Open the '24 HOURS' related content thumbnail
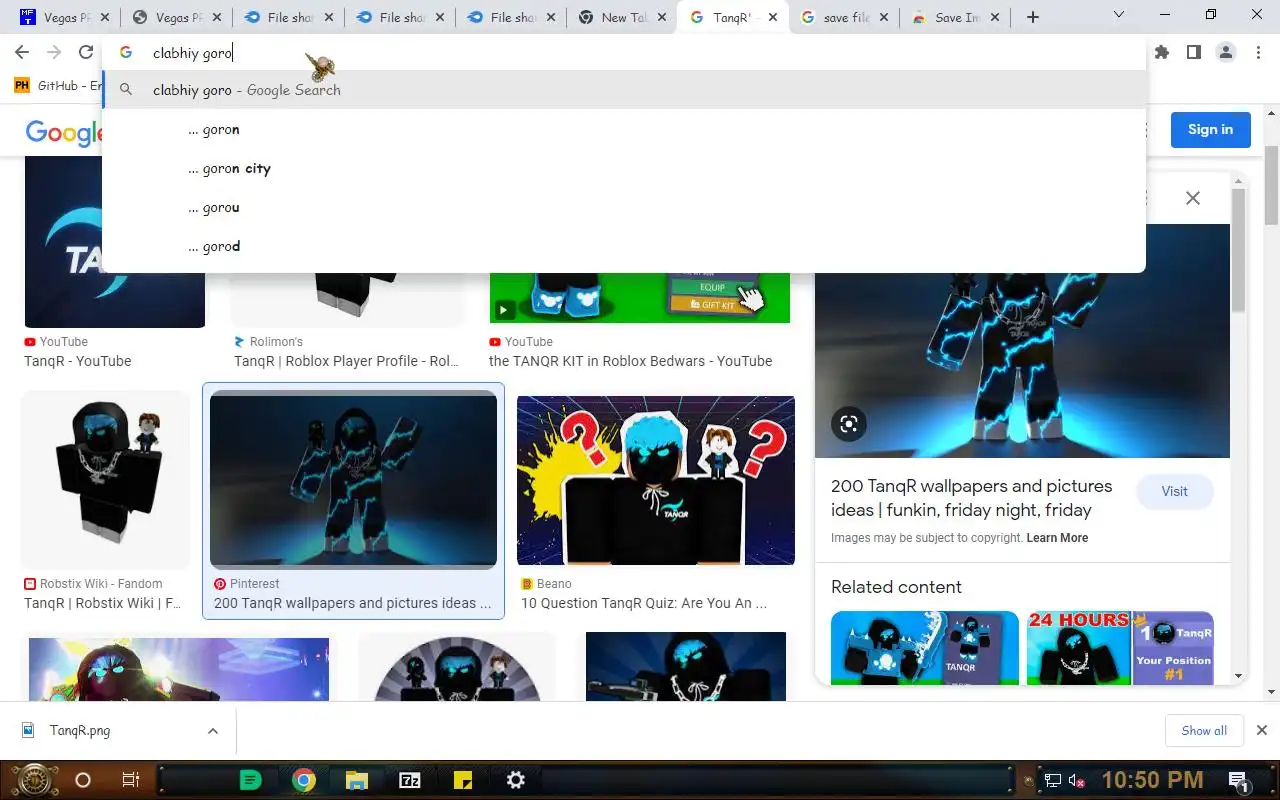 pyautogui.click(x=1120, y=648)
